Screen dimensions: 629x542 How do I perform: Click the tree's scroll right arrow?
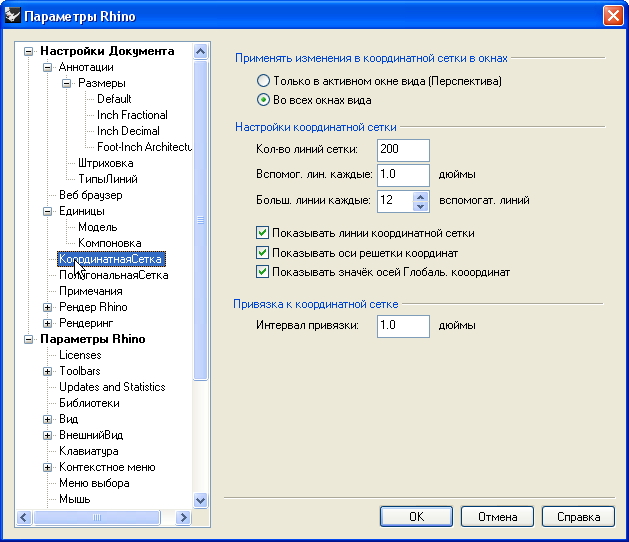pyautogui.click(x=183, y=518)
